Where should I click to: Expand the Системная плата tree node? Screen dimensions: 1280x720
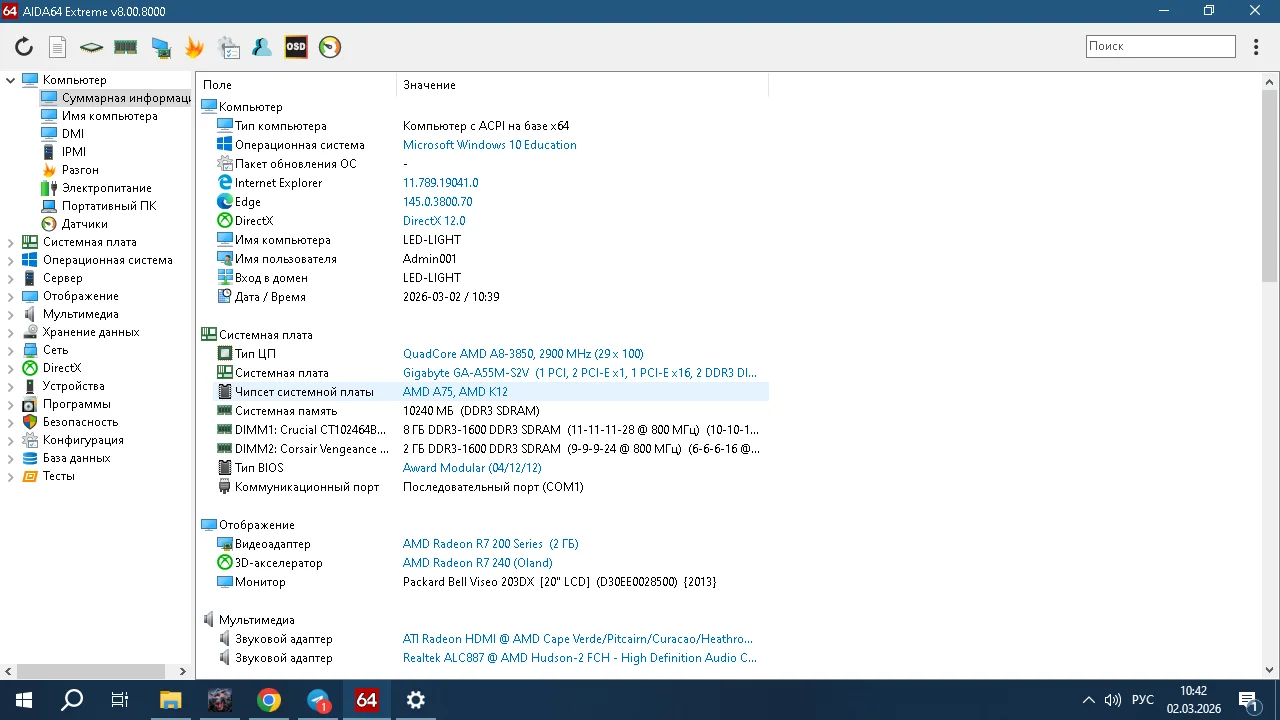tap(11, 242)
